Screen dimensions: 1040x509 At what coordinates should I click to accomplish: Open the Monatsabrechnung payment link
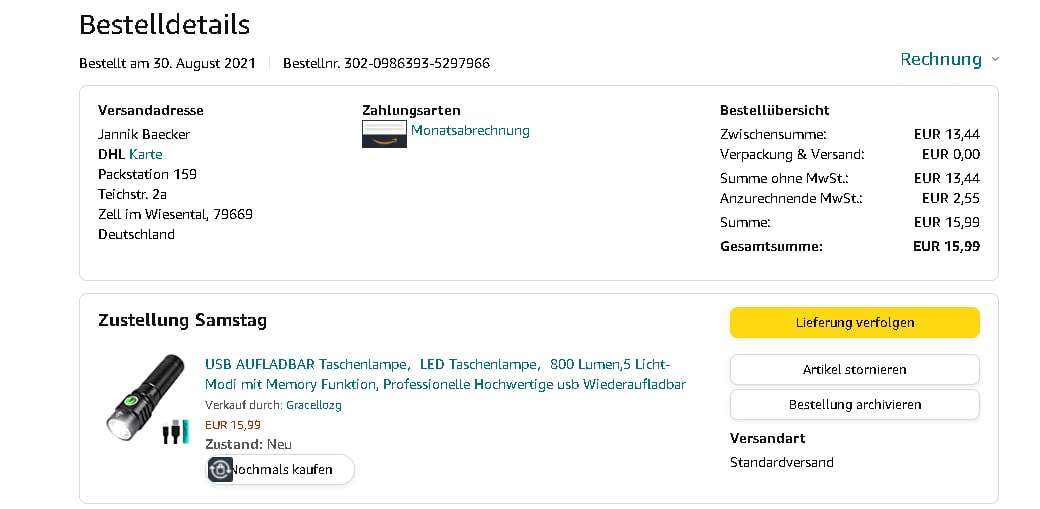click(x=470, y=130)
